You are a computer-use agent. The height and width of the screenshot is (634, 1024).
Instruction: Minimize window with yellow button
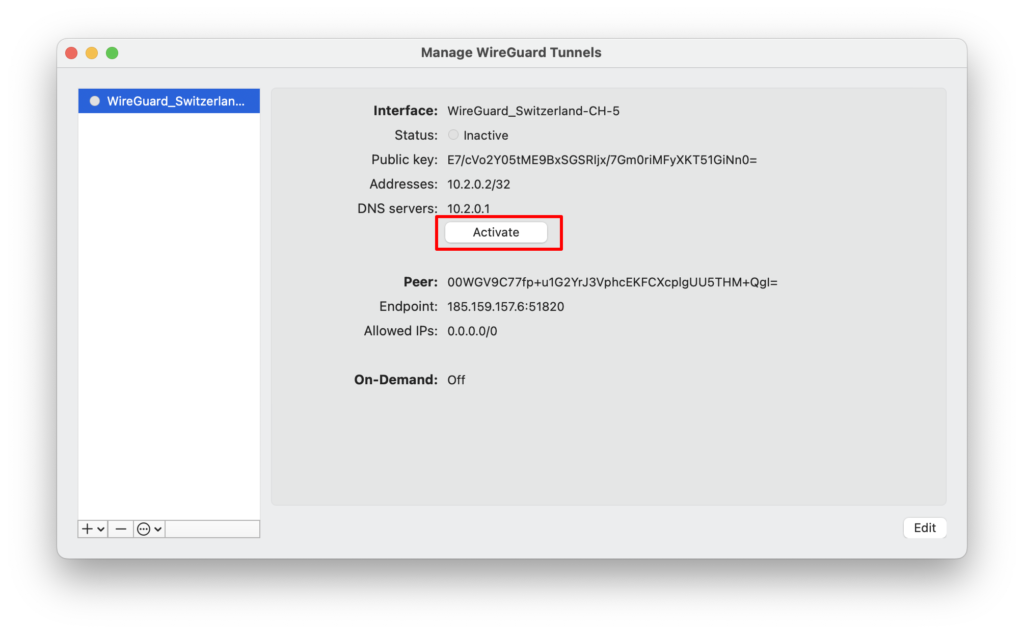click(x=92, y=53)
